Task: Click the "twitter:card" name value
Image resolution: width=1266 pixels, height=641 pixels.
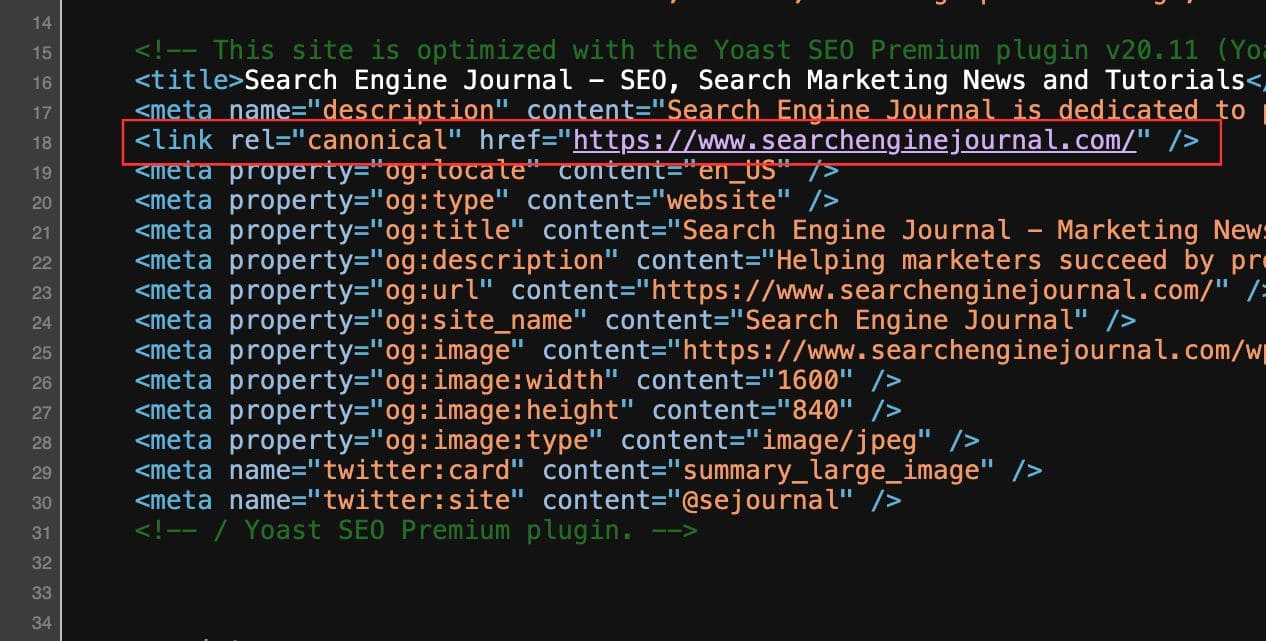Action: point(416,470)
